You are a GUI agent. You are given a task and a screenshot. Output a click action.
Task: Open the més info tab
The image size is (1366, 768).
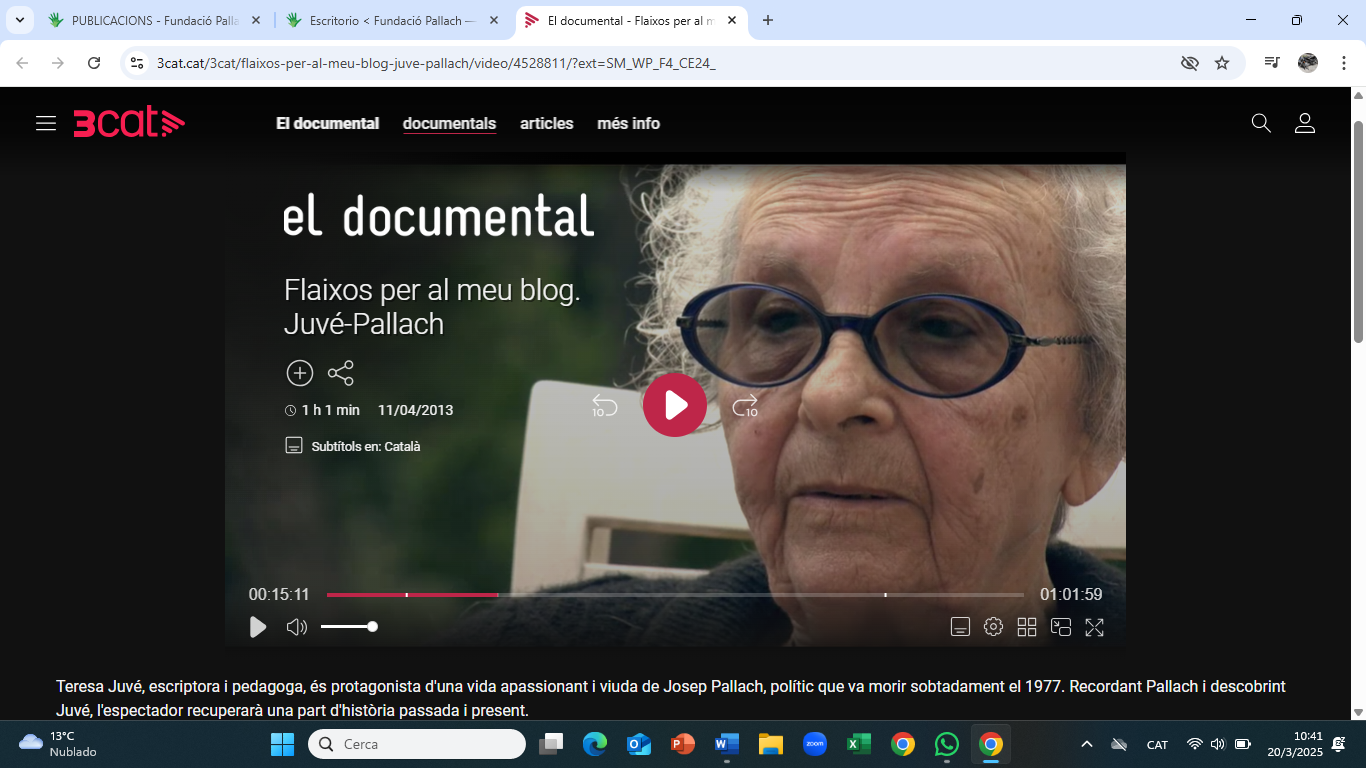[x=629, y=124]
